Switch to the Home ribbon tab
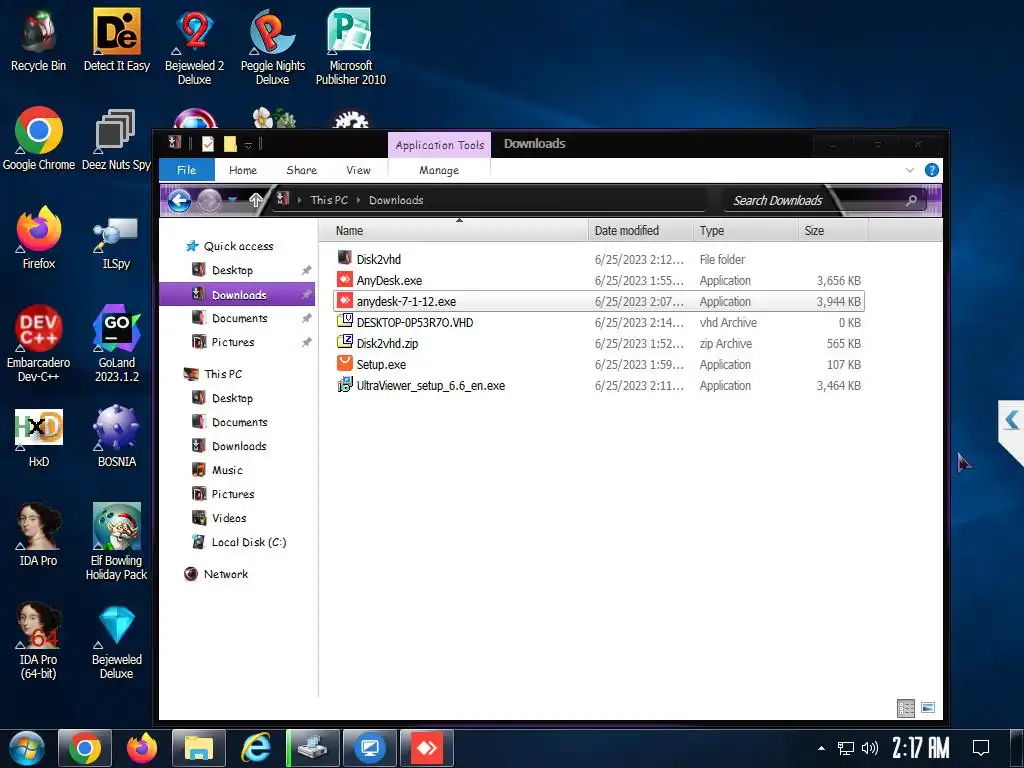The height and width of the screenshot is (768, 1024). pos(243,170)
